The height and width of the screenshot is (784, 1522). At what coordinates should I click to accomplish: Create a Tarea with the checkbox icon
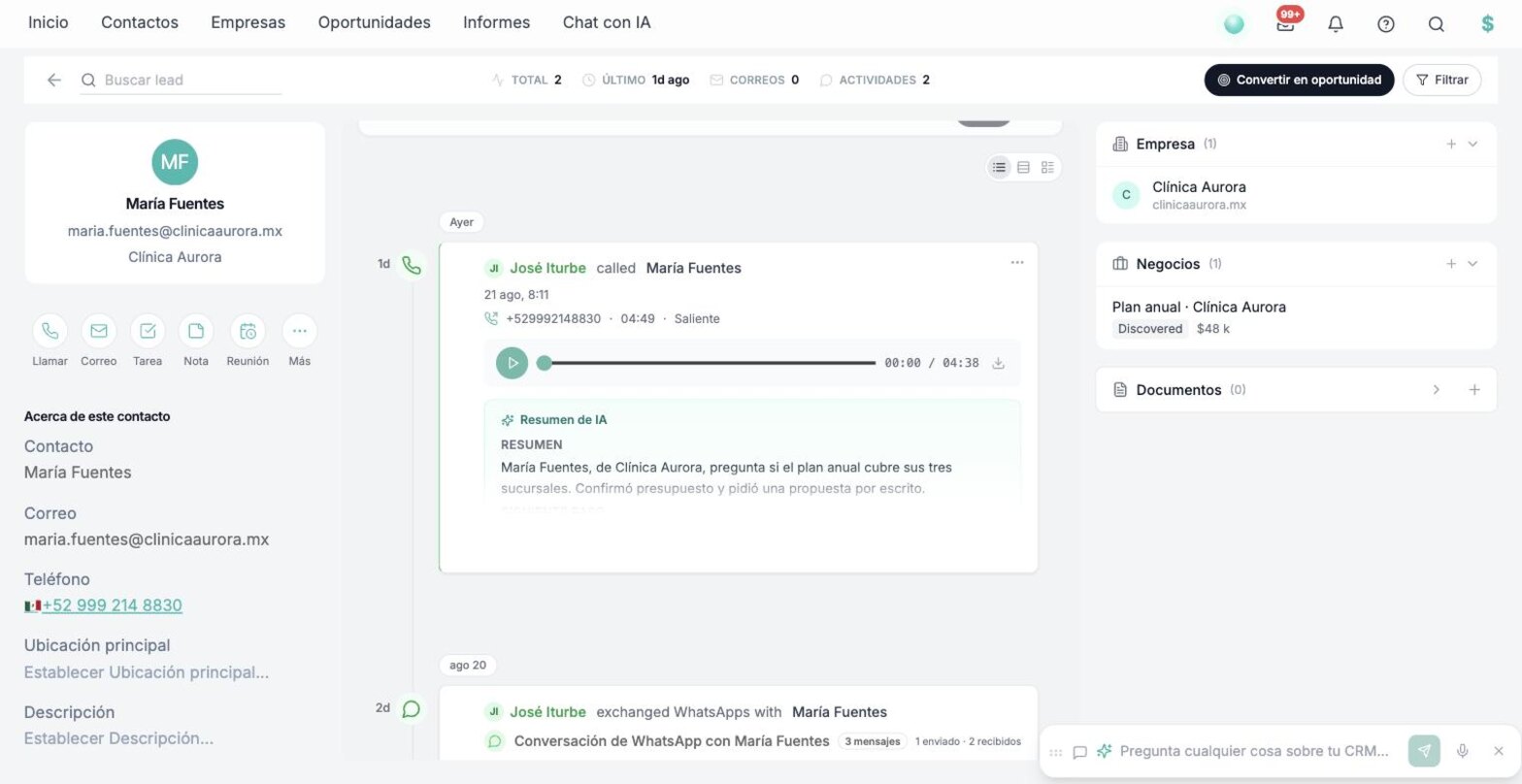pos(148,331)
